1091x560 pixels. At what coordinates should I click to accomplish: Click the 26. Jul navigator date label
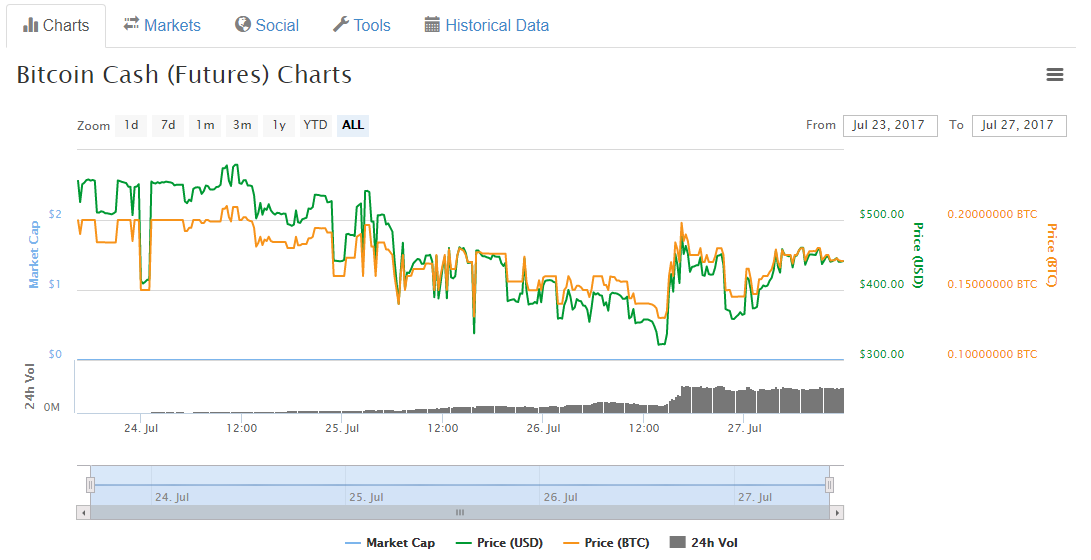[561, 497]
